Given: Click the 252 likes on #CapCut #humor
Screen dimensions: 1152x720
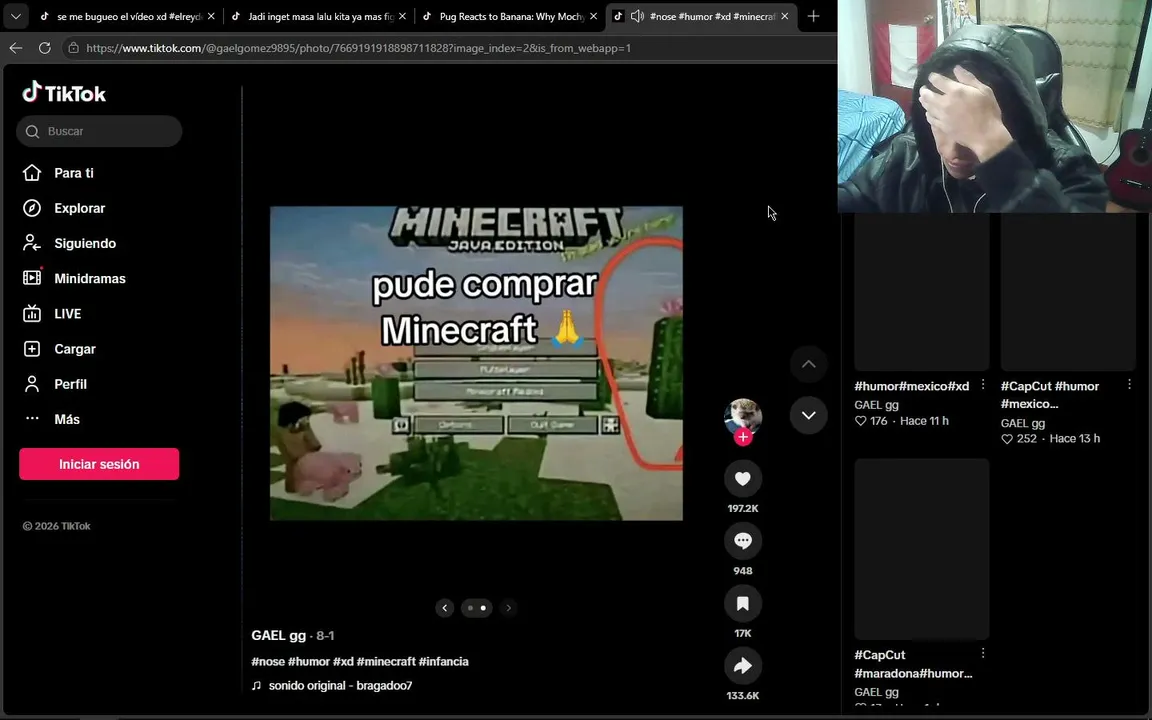Looking at the screenshot, I should point(1020,439).
